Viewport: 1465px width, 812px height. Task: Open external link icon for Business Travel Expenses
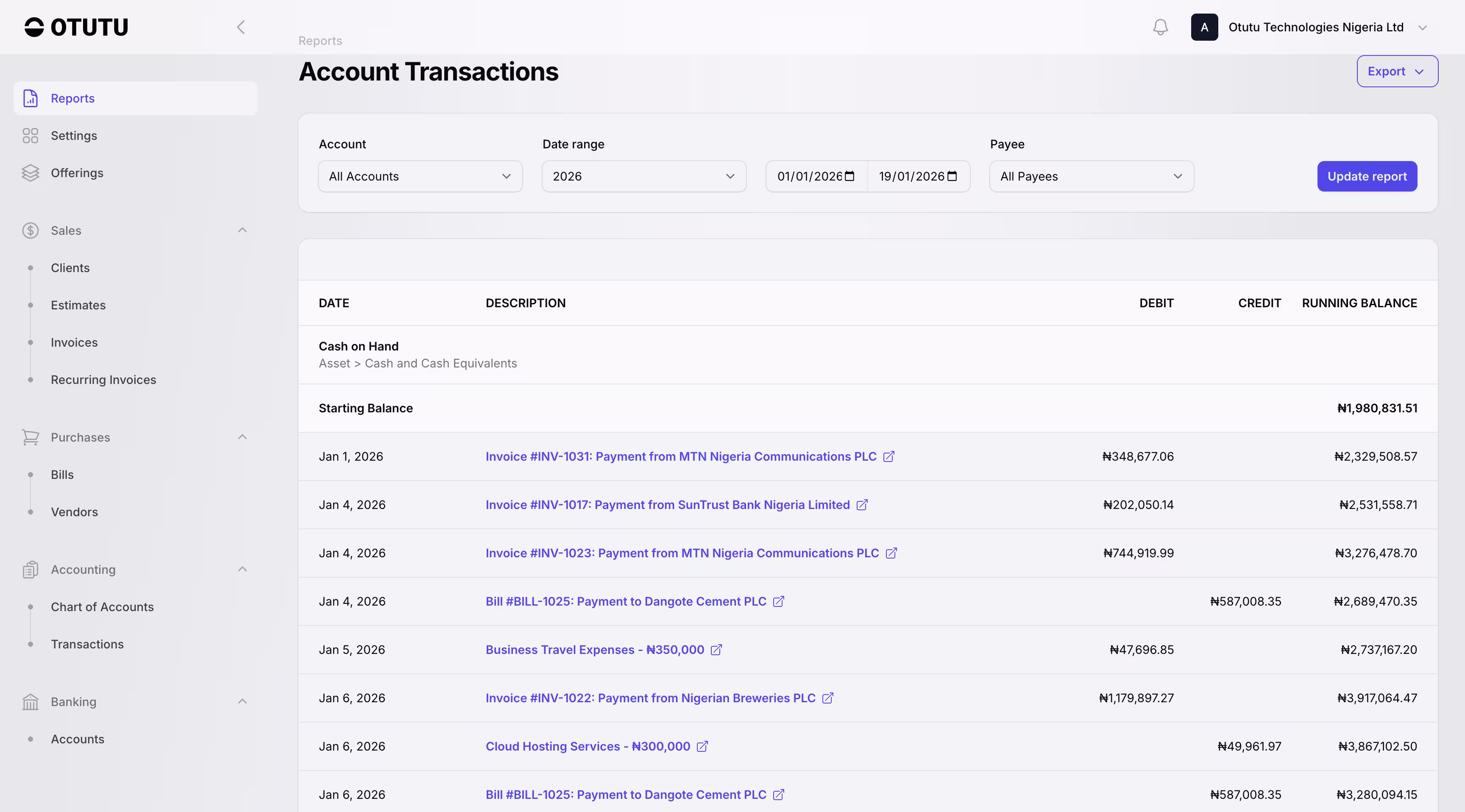[716, 650]
